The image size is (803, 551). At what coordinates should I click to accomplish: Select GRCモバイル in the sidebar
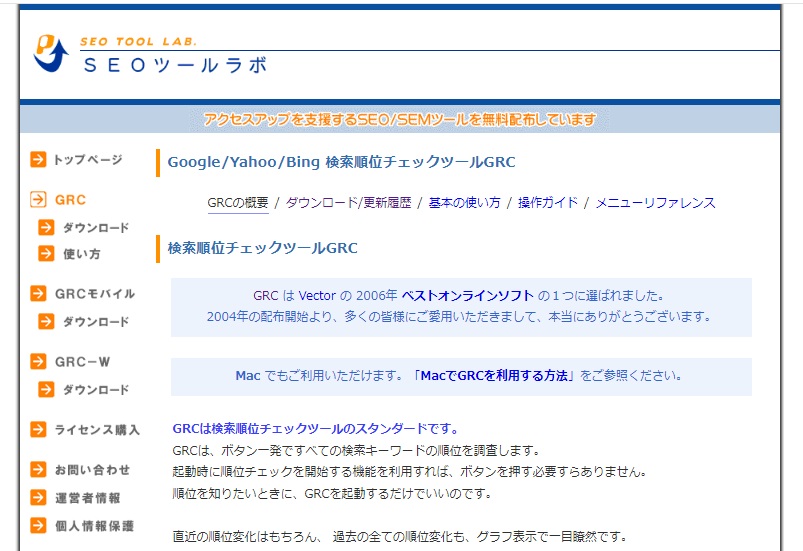[95, 294]
